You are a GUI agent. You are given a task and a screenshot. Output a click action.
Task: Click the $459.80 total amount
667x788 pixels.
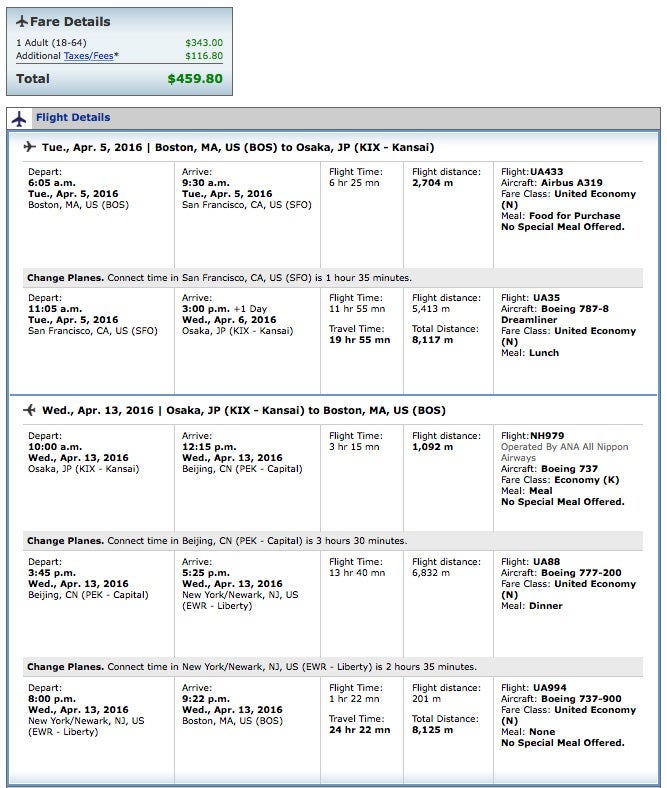click(195, 79)
